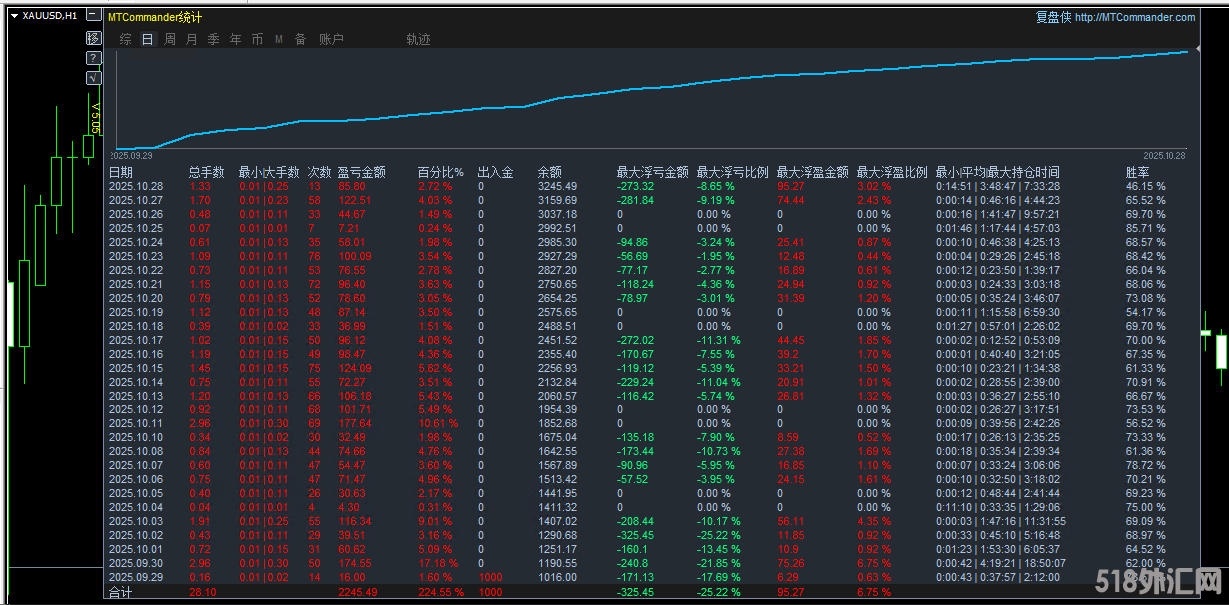Viewport: 1229px width, 605px height.
Task: Switch to the 周 weekly tab
Action: pos(170,39)
